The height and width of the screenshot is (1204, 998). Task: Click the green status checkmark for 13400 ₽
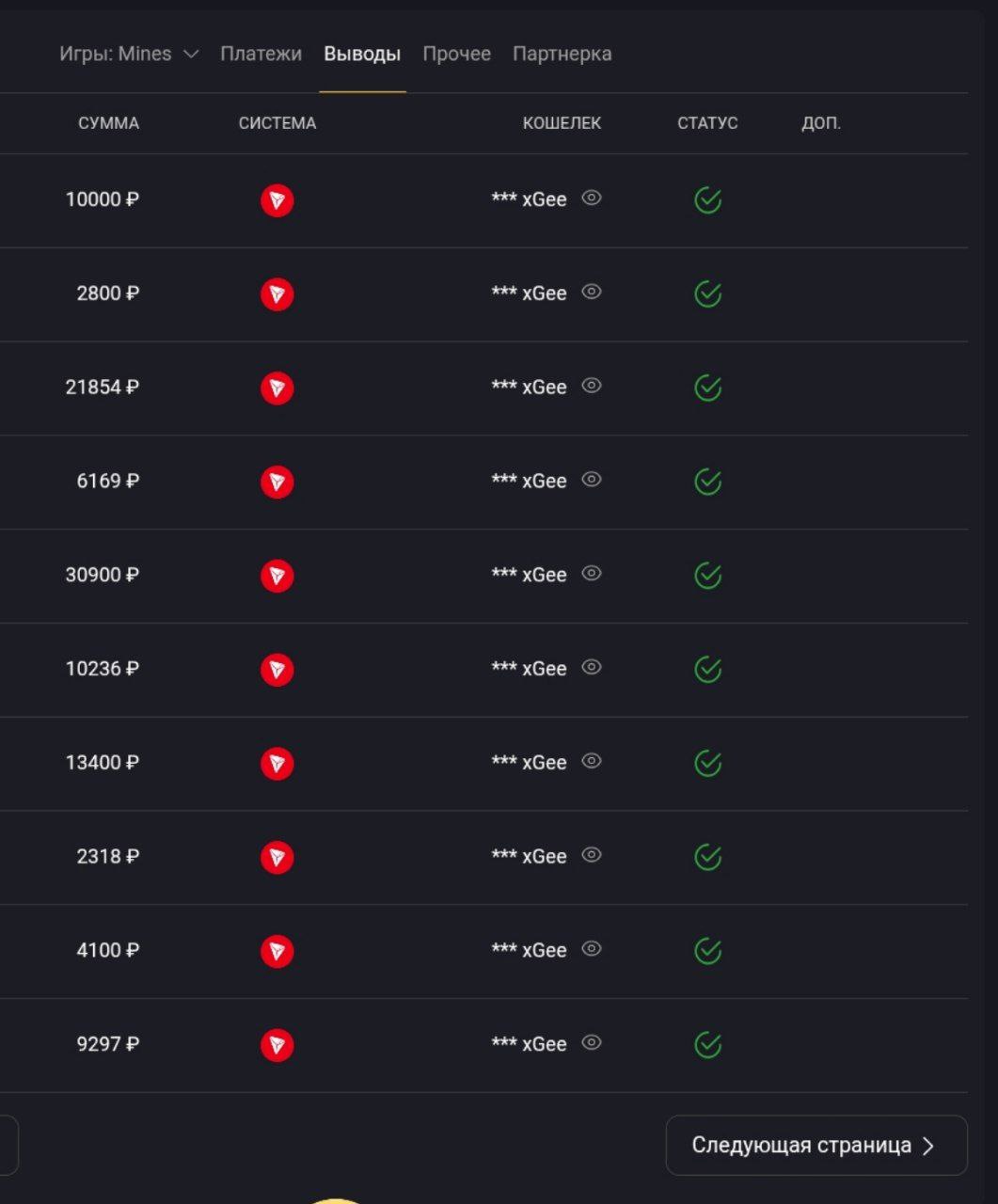707,764
